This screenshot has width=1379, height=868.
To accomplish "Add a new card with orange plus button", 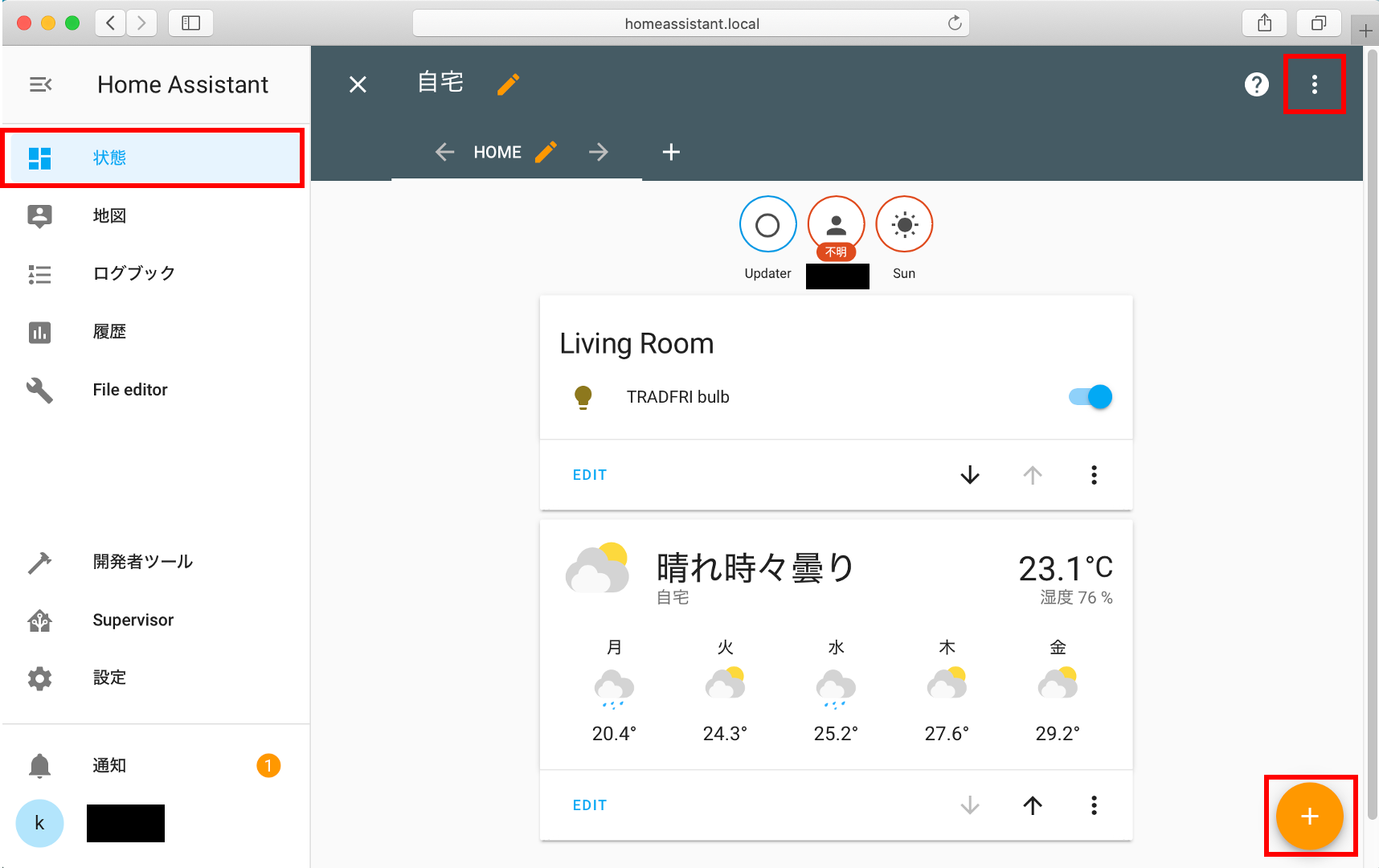I will pyautogui.click(x=1310, y=817).
